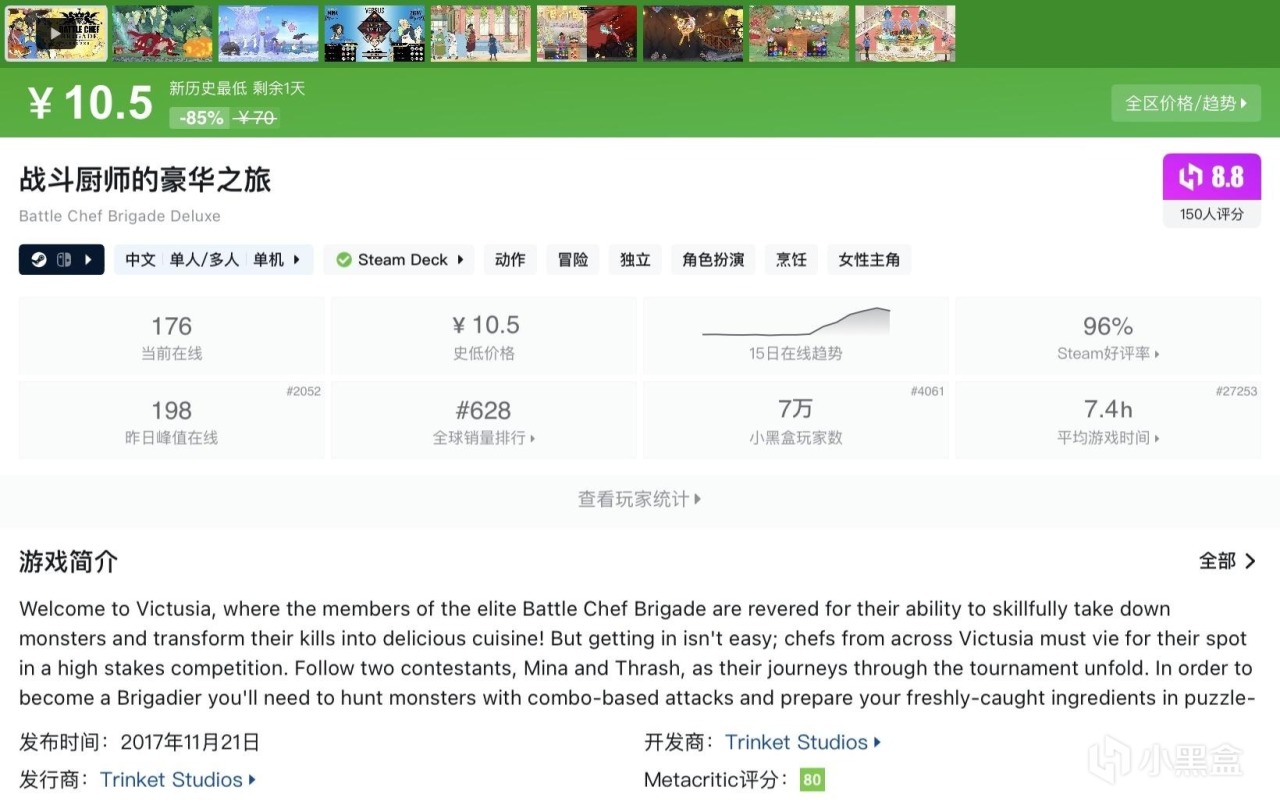
Task: Click the purple 8.8 score badge icon
Action: [1212, 177]
